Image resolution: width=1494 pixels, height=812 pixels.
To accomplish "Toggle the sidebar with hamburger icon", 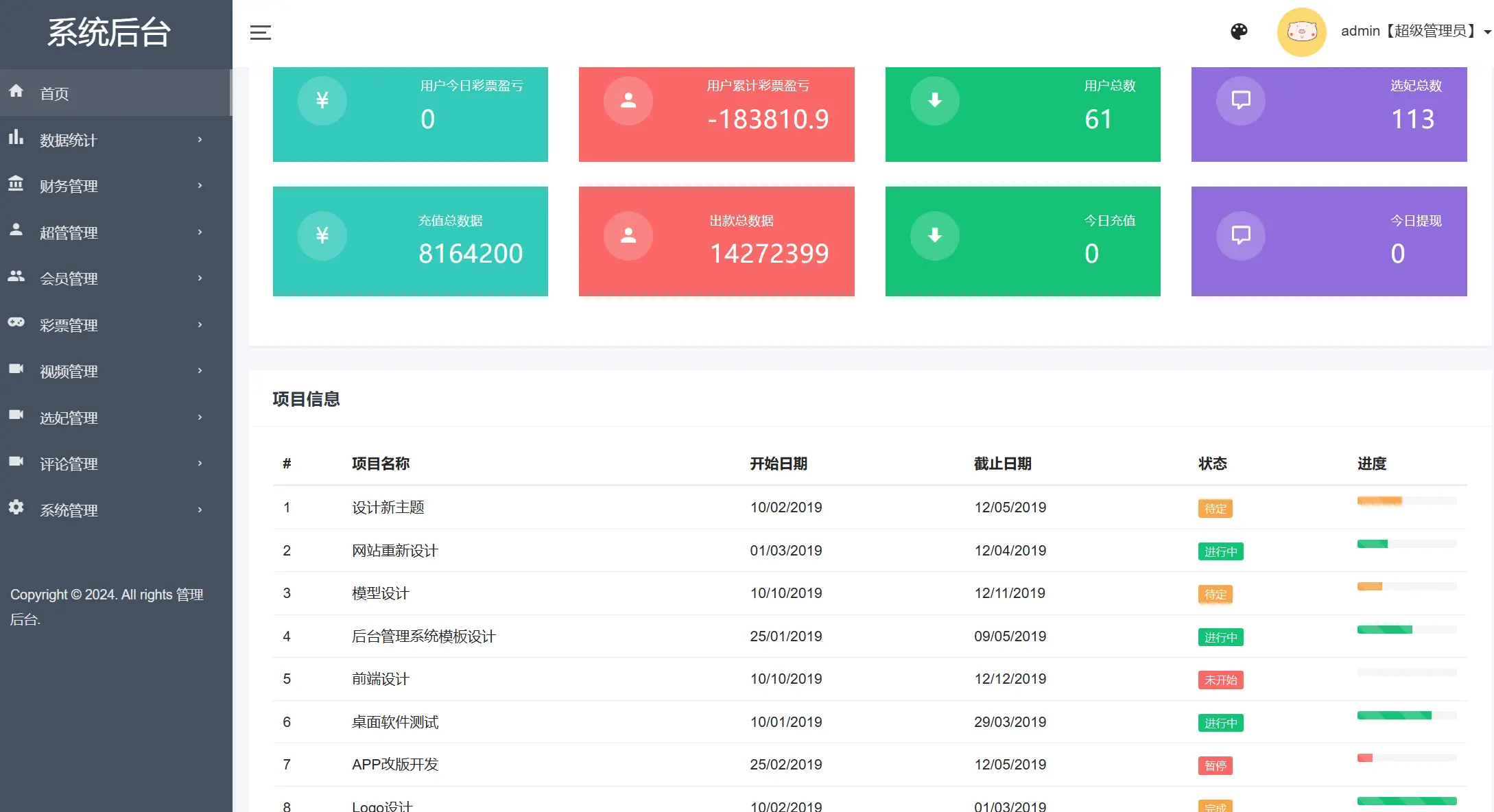I will pos(261,32).
